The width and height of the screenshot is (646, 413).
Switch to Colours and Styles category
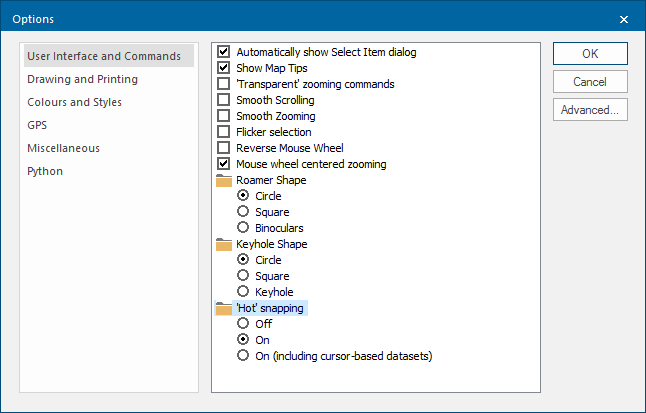[75, 102]
